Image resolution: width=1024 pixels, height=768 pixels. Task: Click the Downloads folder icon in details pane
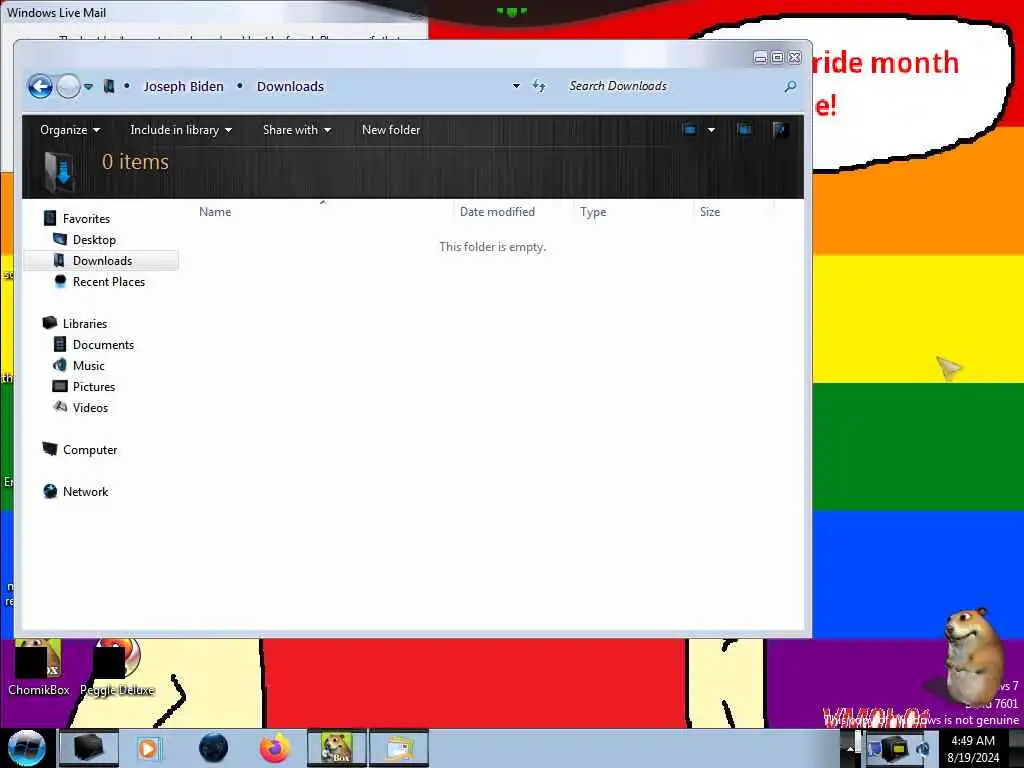(59, 171)
